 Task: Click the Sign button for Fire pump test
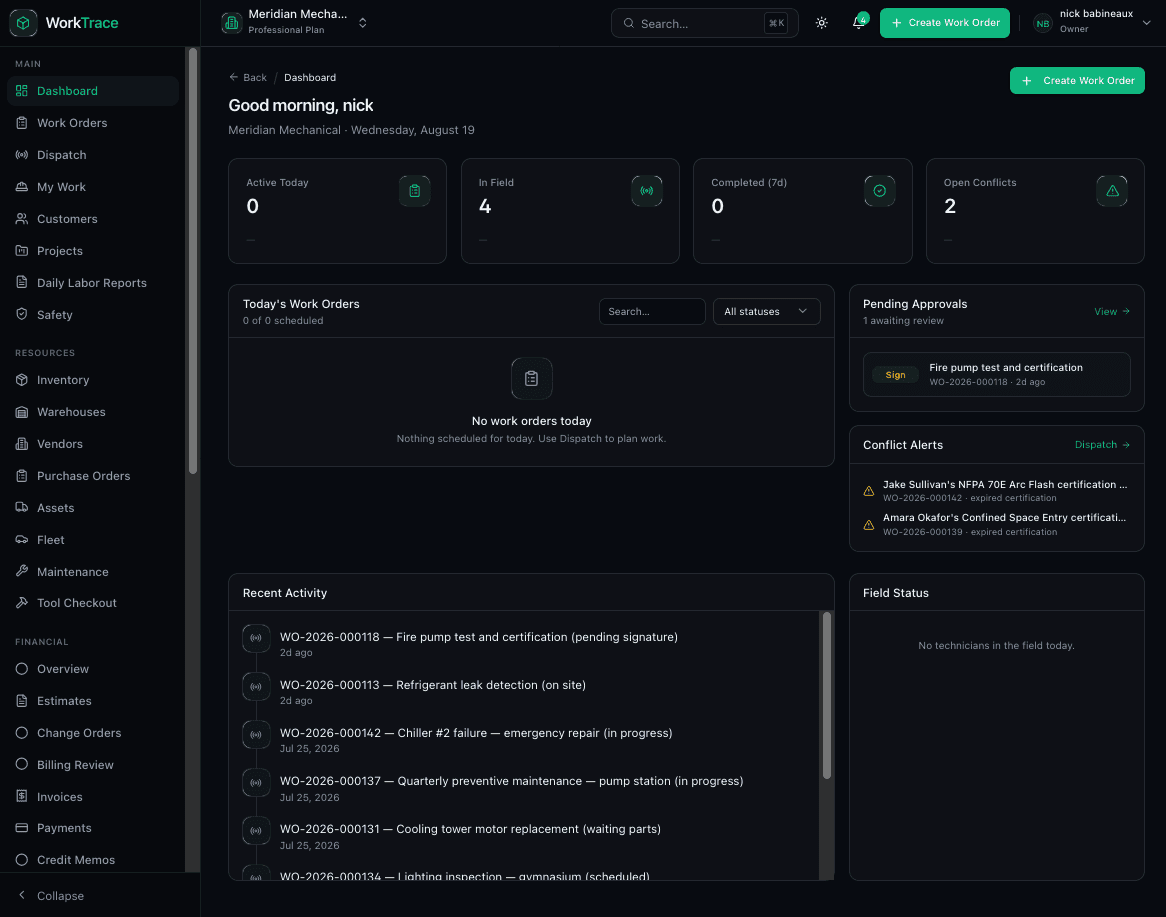pyautogui.click(x=895, y=375)
